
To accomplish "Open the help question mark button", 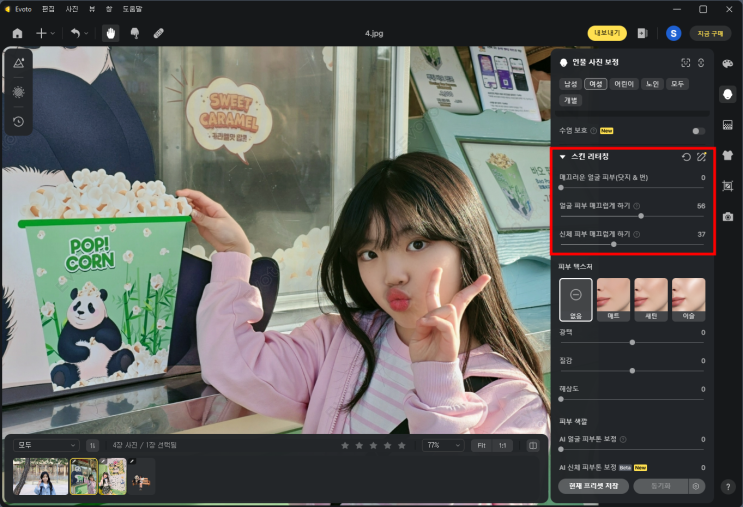I will tap(728, 487).
